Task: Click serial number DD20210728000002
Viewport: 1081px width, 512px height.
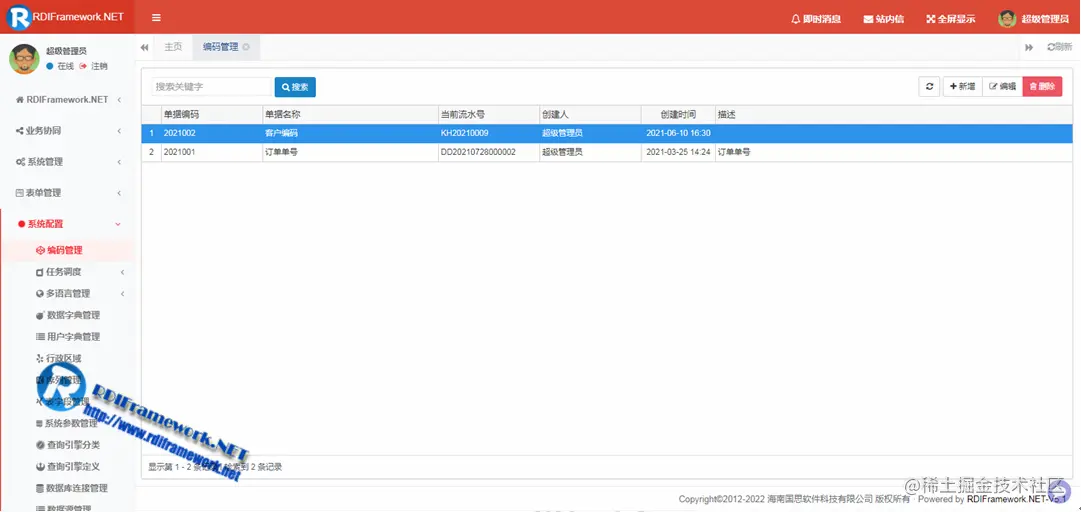Action: point(478,152)
